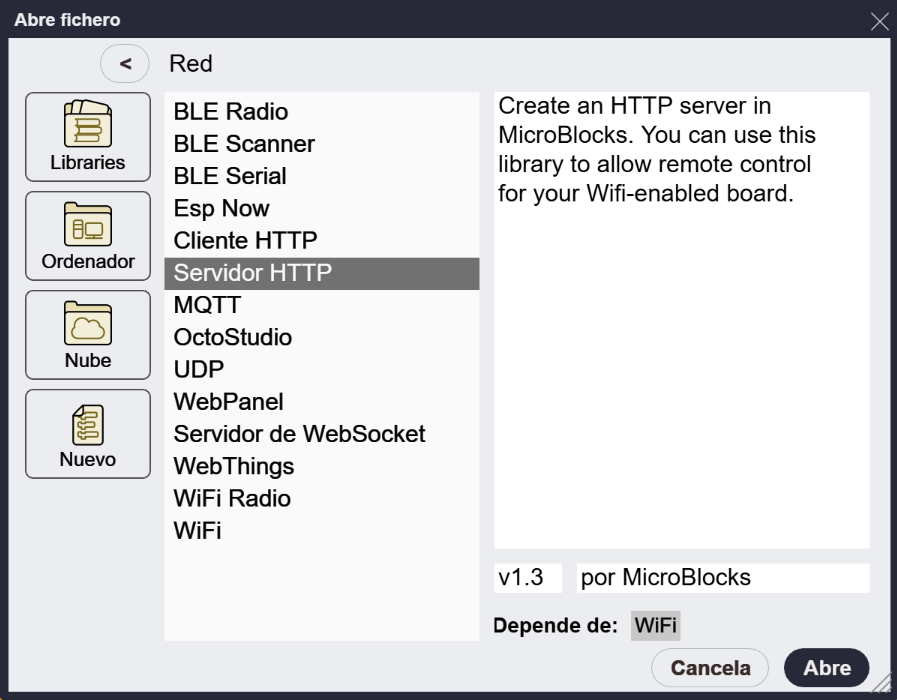Select BLE Radio library
The image size is (897, 700).
pyautogui.click(x=322, y=112)
